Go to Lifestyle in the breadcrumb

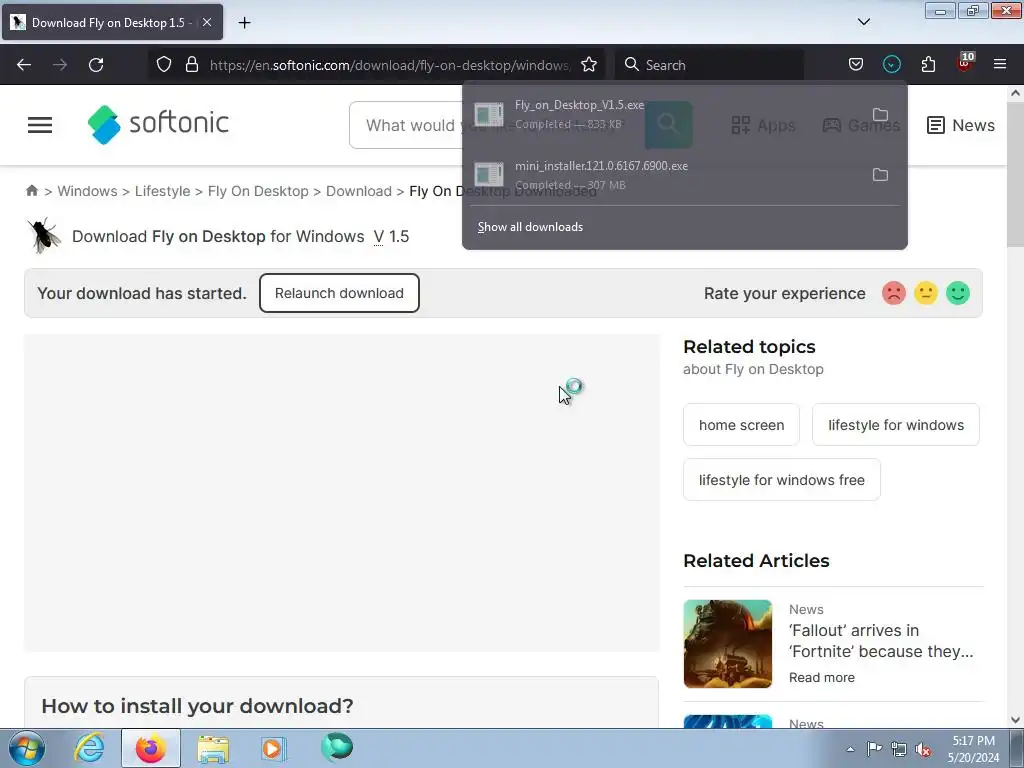click(163, 191)
